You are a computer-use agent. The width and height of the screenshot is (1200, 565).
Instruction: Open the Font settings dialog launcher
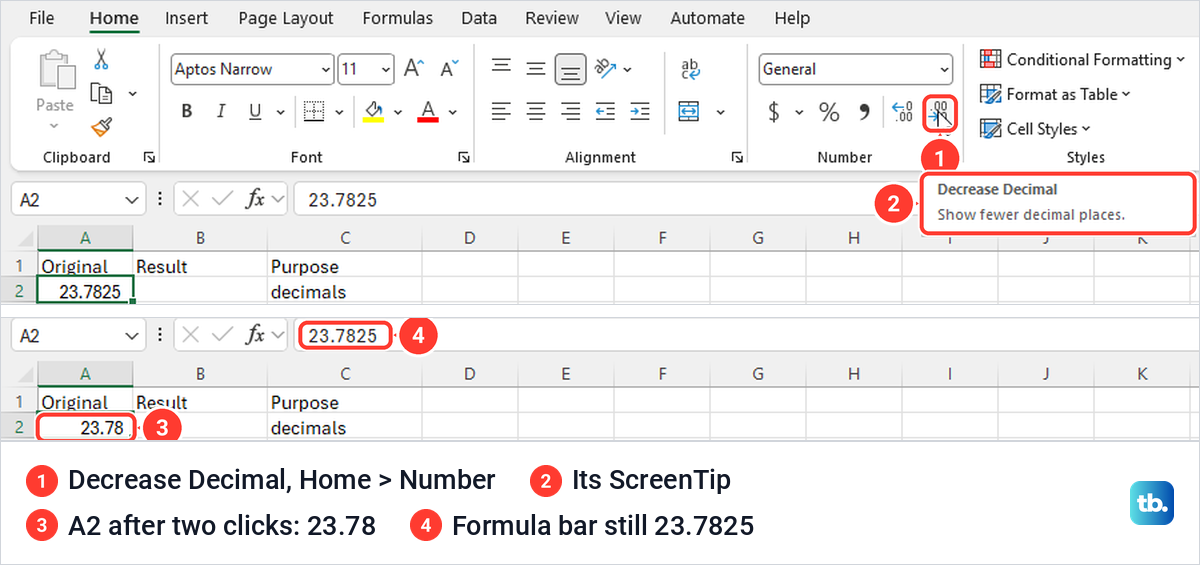463,157
